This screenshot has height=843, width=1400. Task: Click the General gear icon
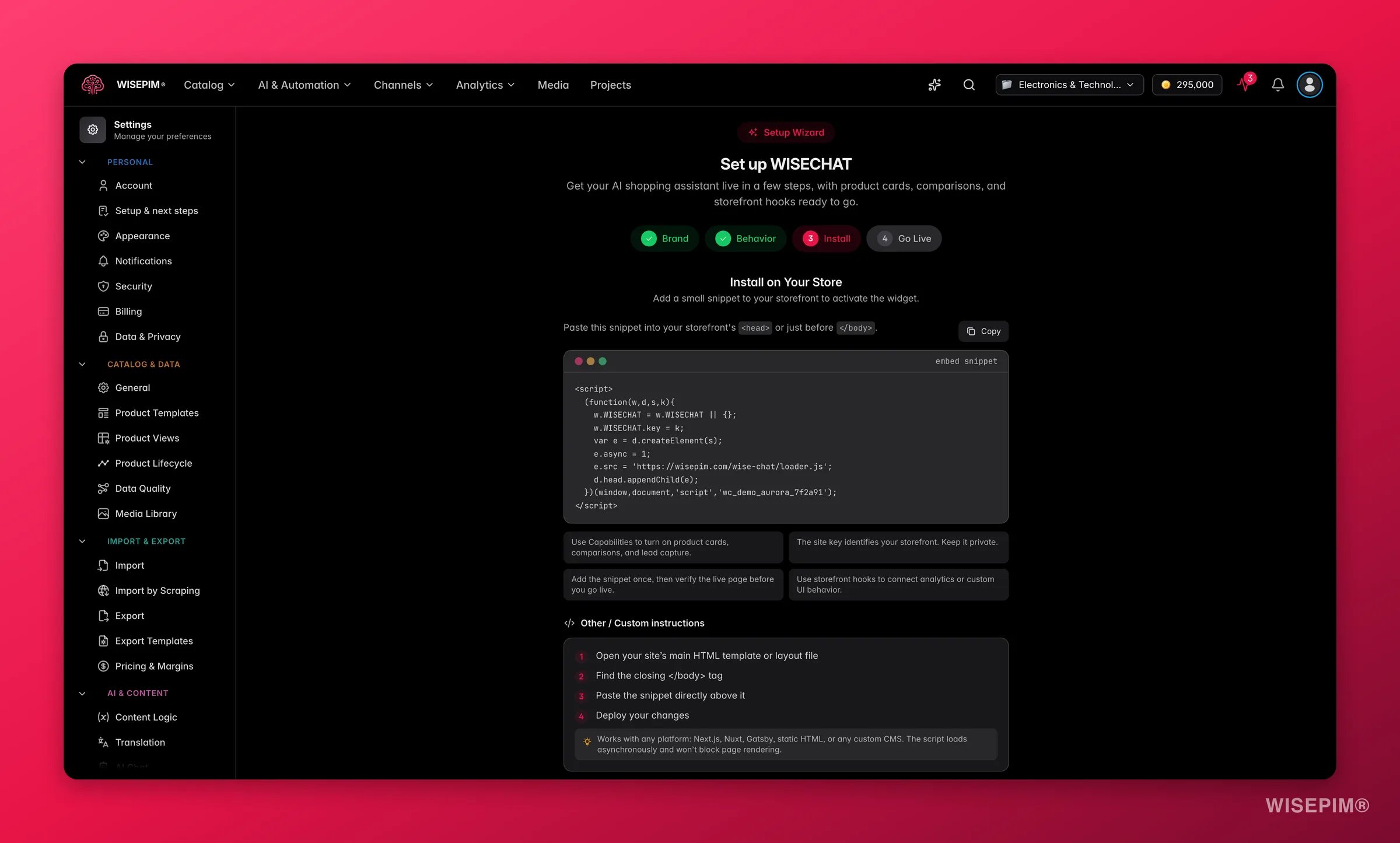coord(103,387)
